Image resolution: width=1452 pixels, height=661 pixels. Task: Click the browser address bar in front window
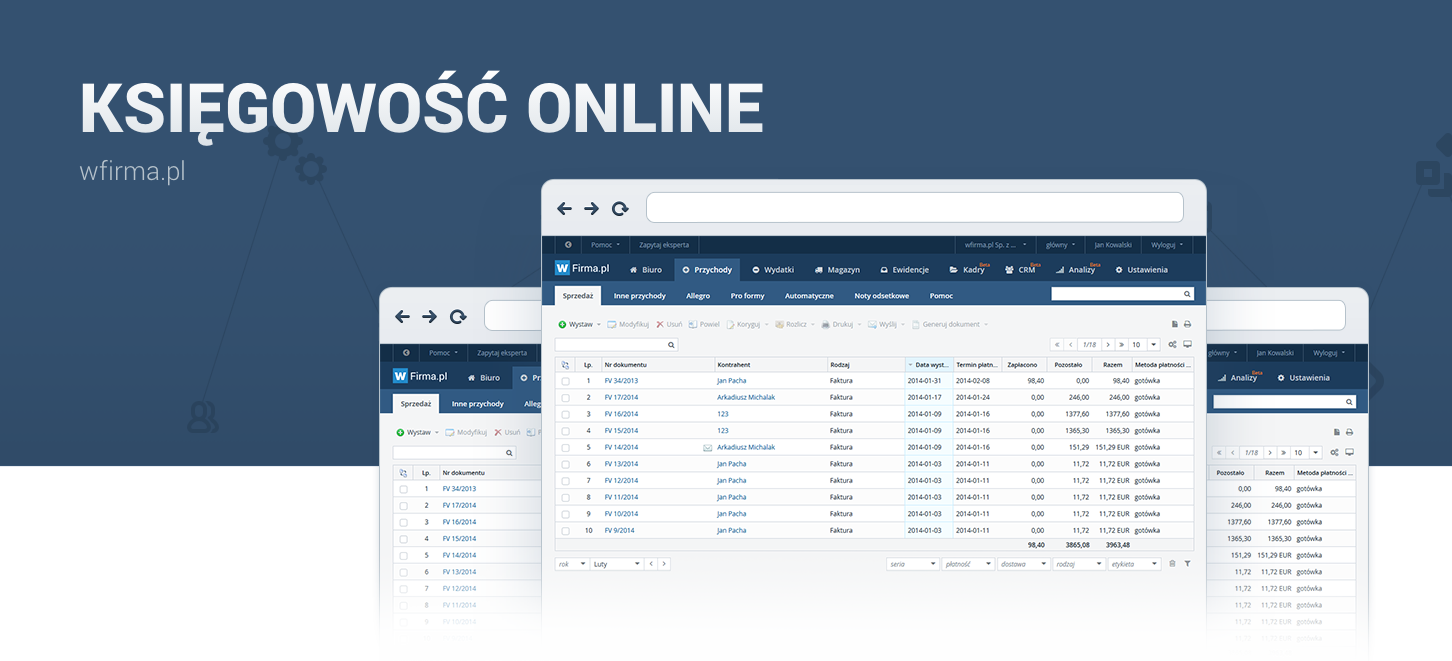tap(914, 208)
